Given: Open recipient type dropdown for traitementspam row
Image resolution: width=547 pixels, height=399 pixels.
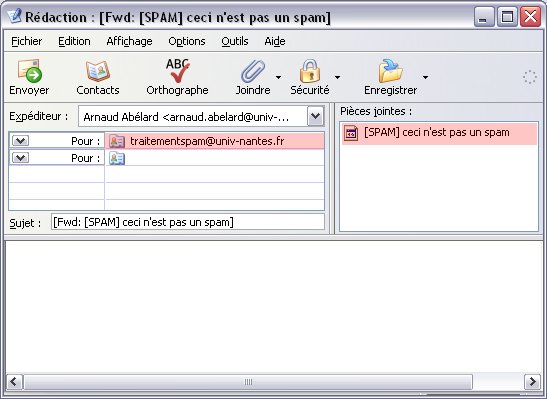Looking at the screenshot, I should (20, 141).
